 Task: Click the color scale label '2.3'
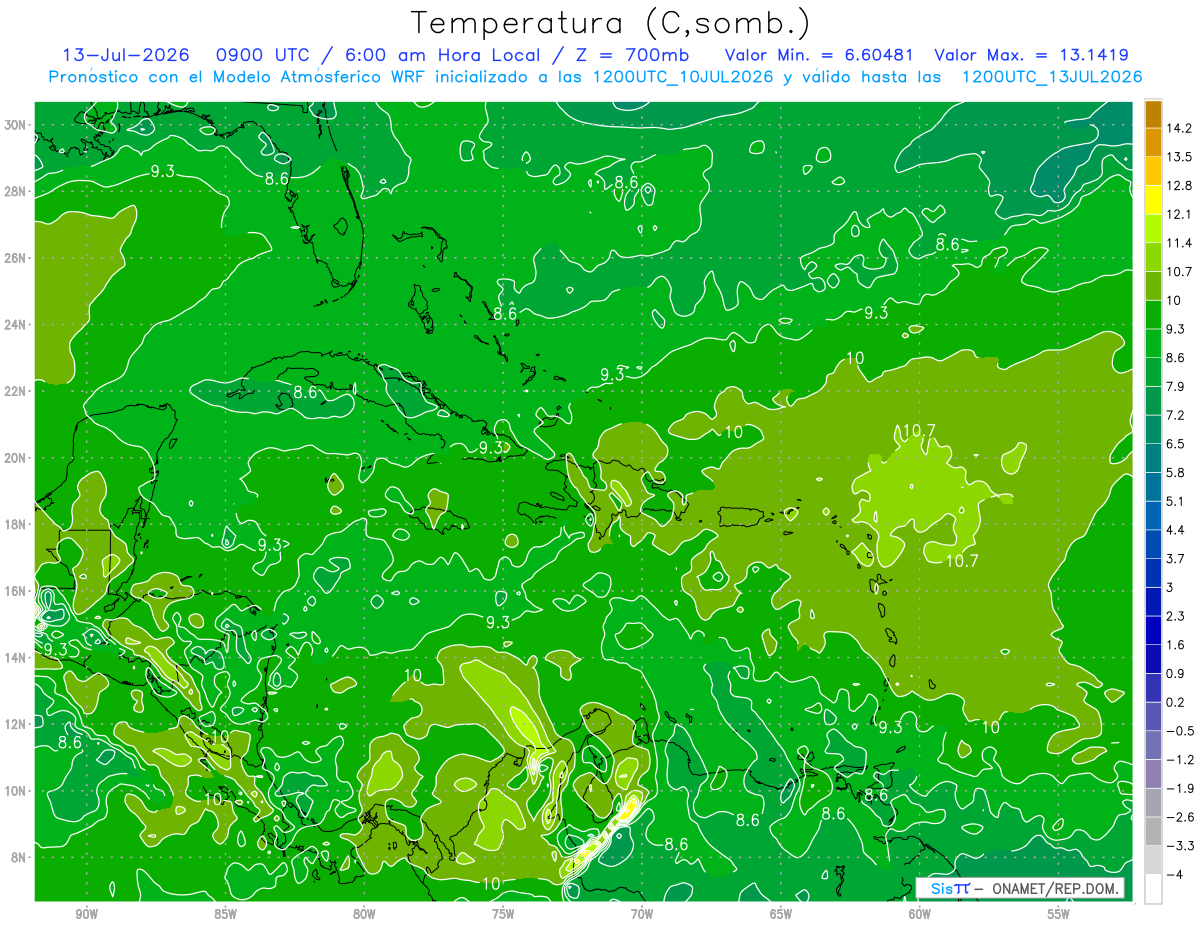(x=1176, y=616)
